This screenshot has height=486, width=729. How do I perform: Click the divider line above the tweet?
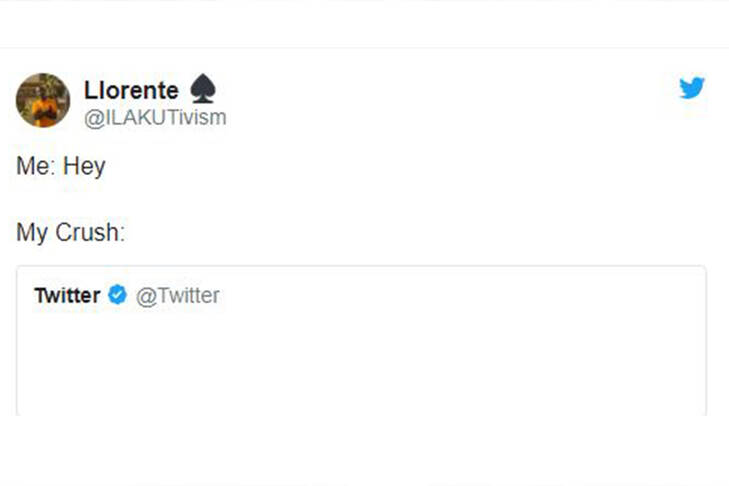point(364,48)
